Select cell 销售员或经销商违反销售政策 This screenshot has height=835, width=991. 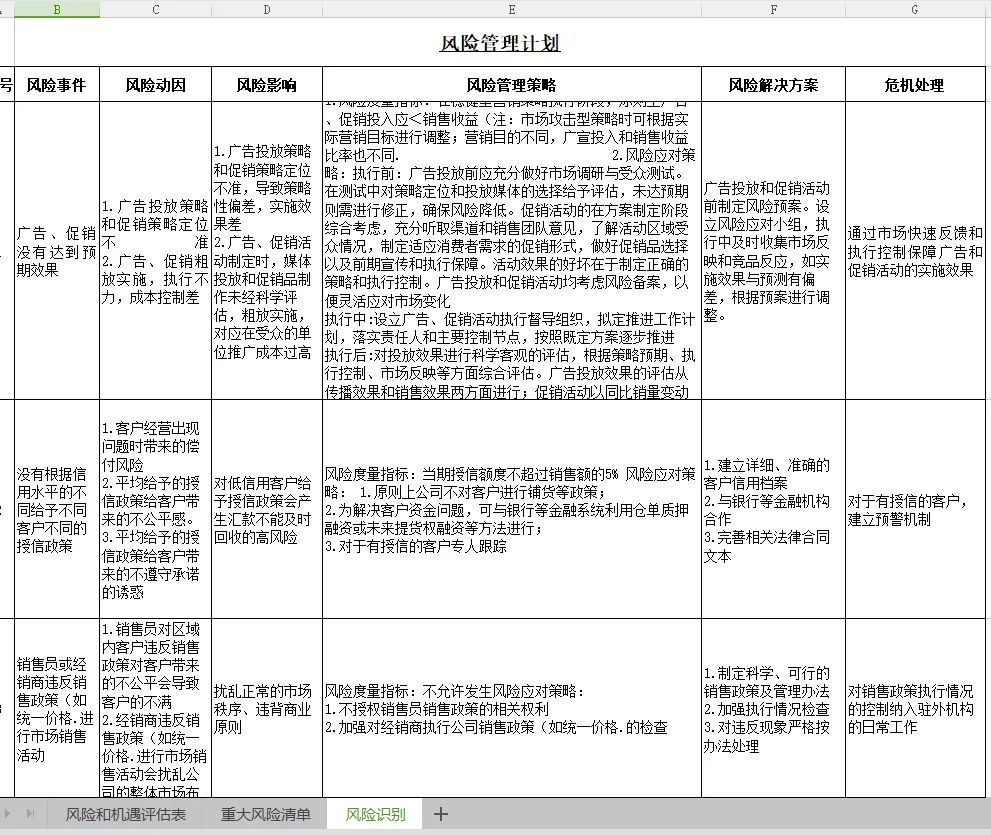[57, 709]
